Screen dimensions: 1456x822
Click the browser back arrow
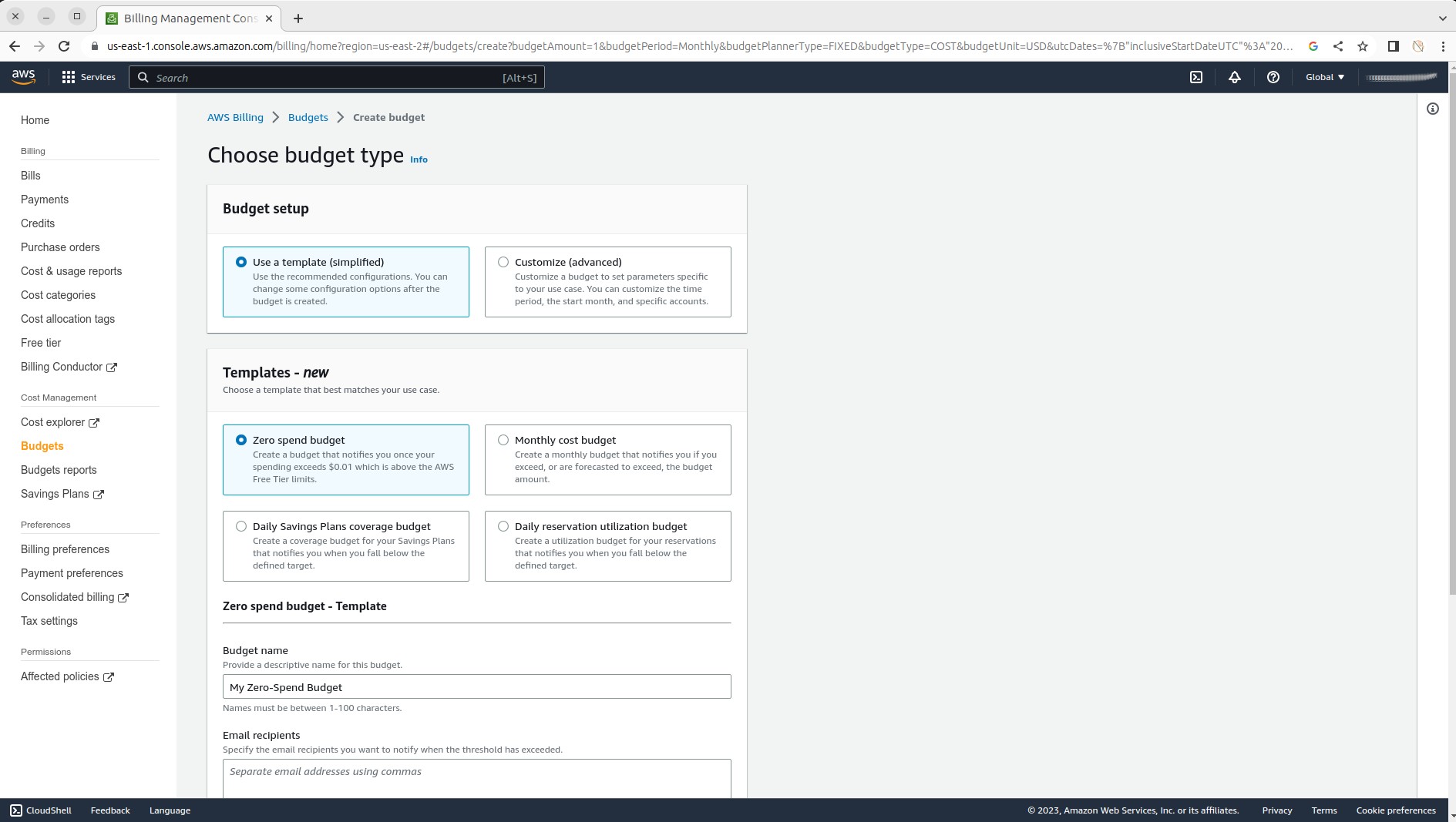[x=15, y=46]
